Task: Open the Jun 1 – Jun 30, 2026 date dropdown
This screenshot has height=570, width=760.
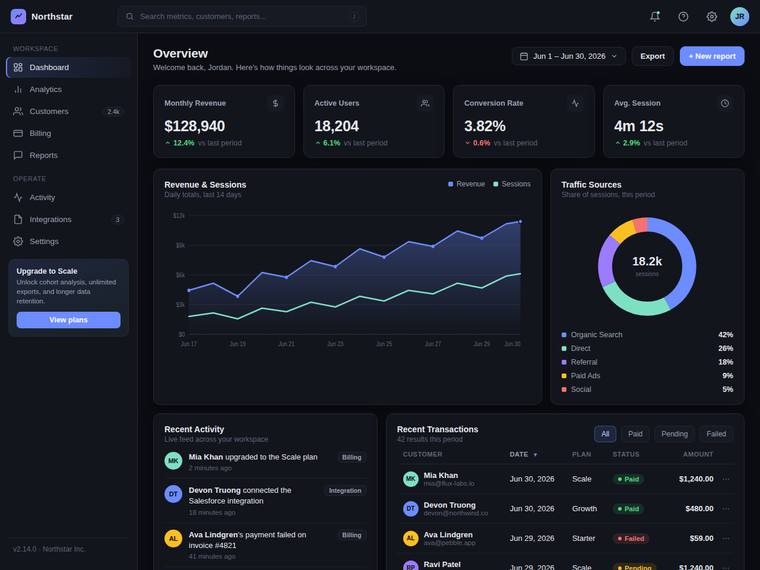Action: (x=569, y=56)
